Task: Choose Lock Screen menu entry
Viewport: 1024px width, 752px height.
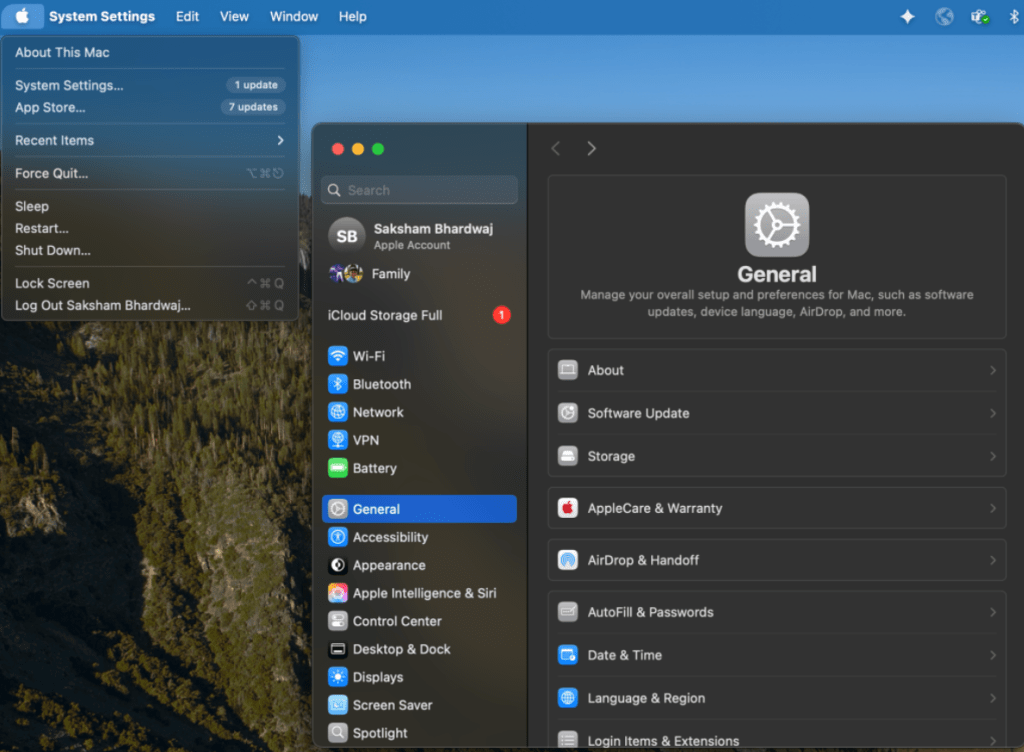Action: 150,283
